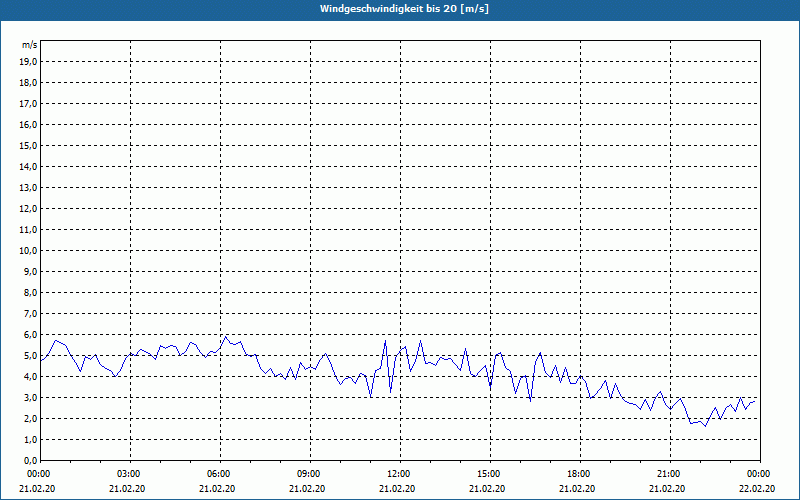Screen dimensions: 800x500
Task: Select the 12,0 y-axis value
Action: tap(28, 209)
